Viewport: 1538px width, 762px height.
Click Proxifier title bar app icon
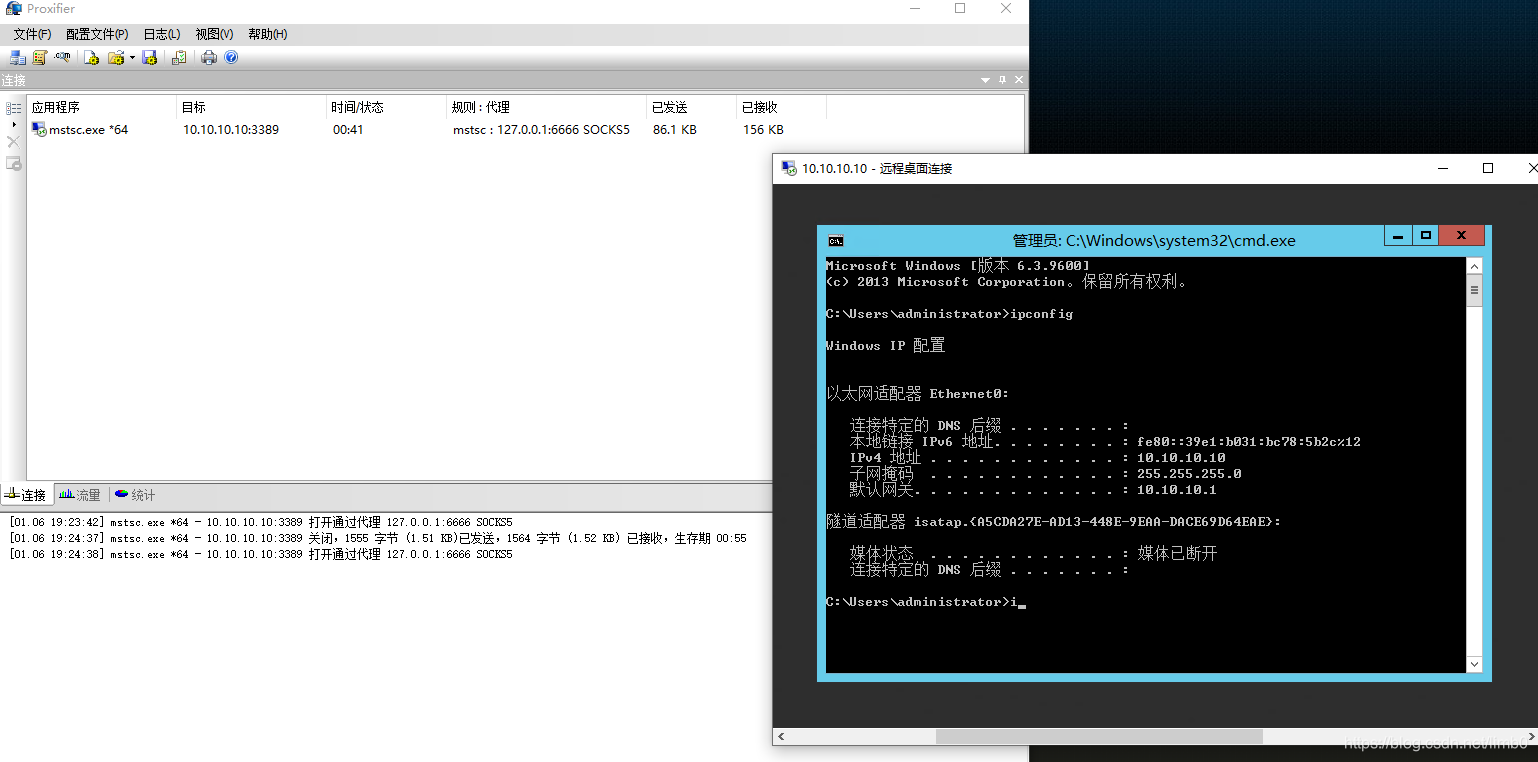(14, 9)
